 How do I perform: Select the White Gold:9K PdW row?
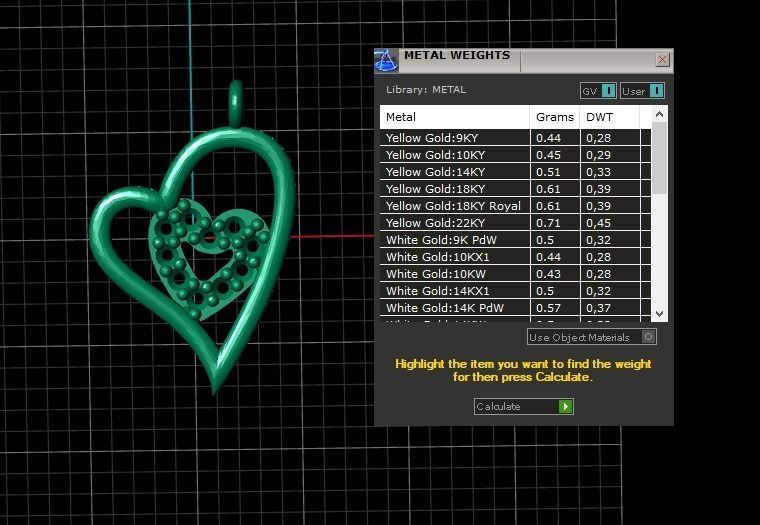(515, 239)
